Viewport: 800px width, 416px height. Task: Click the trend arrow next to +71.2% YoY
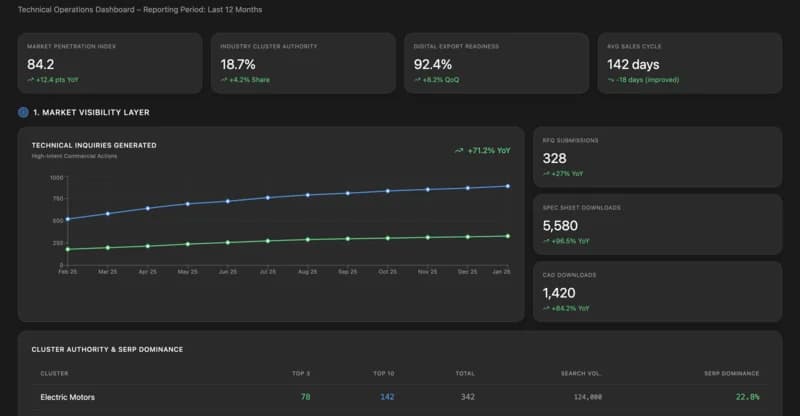click(x=459, y=151)
